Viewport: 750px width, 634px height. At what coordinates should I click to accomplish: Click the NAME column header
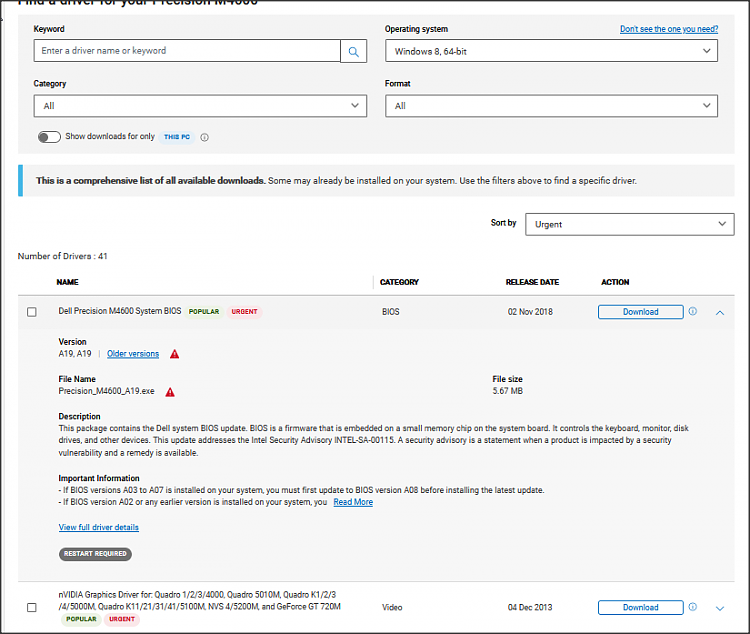click(x=67, y=282)
